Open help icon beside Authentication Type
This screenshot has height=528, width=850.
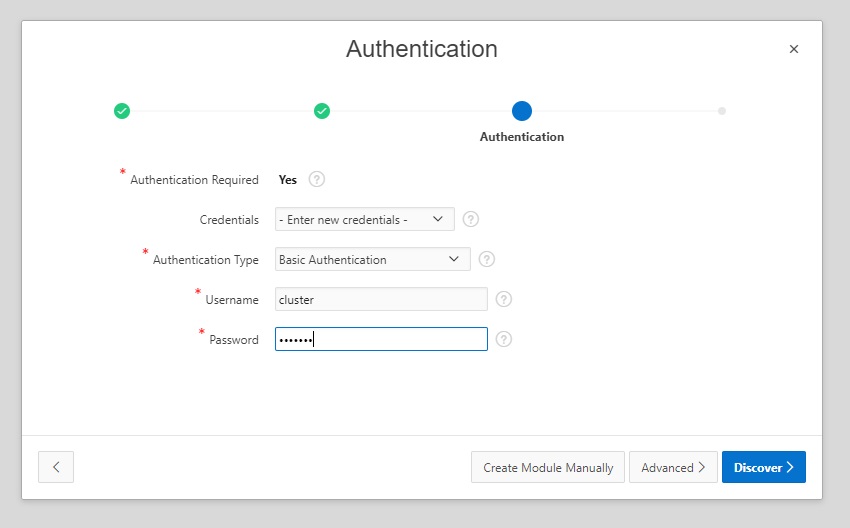click(x=487, y=259)
